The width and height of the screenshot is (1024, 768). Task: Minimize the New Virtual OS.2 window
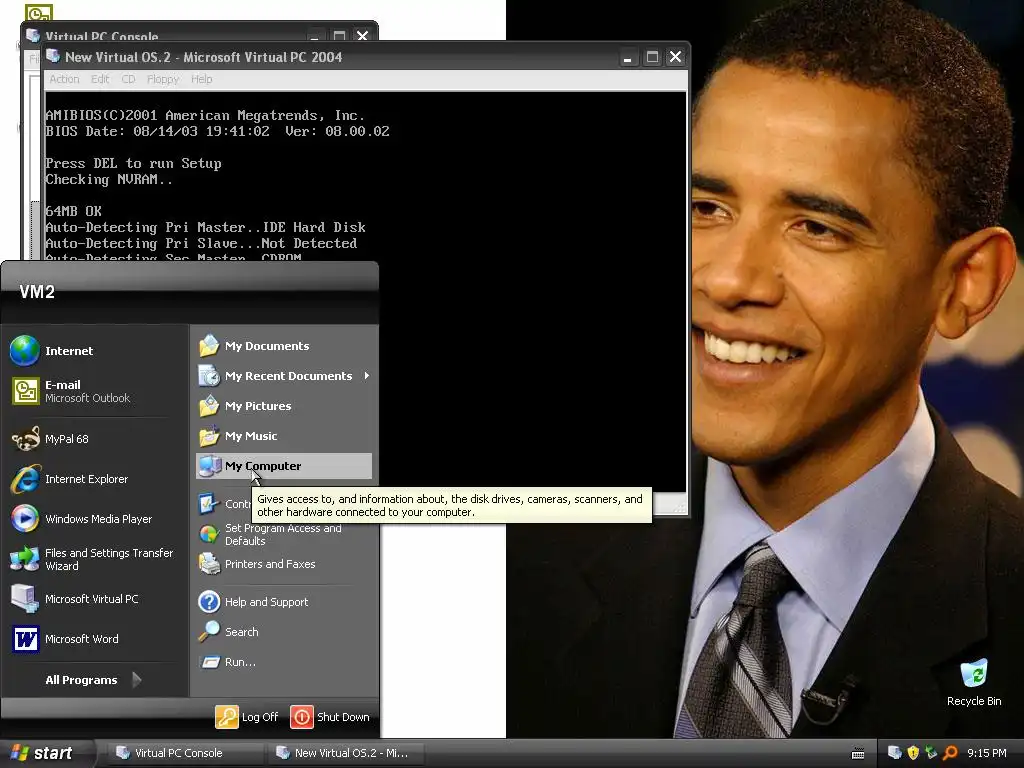(628, 57)
